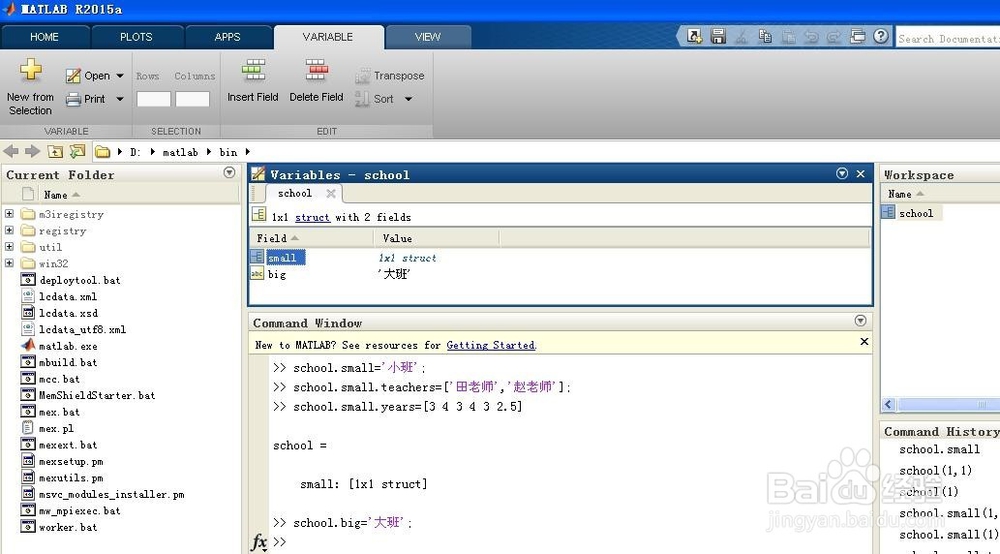
Task: Click the save icon in quick access toolbar
Action: point(718,36)
